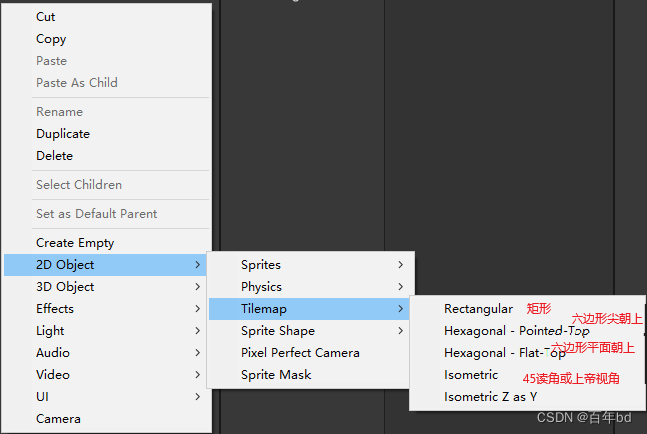647x434 pixels.
Task: Click Copy in the context menu
Action: tap(51, 39)
